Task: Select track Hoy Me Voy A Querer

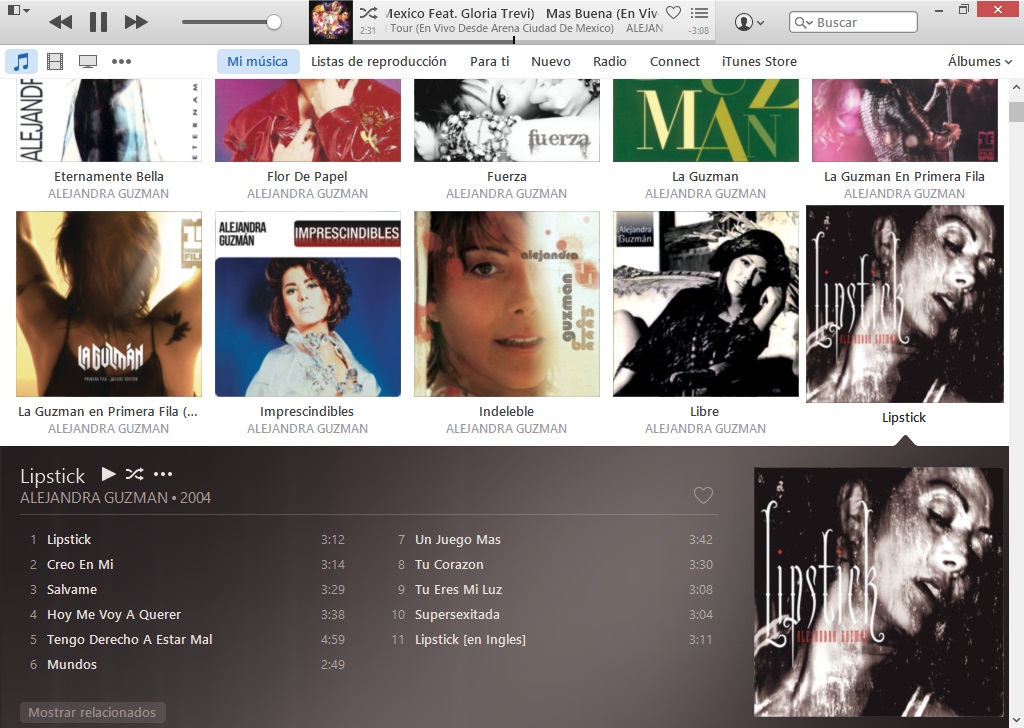Action: (x=187, y=614)
